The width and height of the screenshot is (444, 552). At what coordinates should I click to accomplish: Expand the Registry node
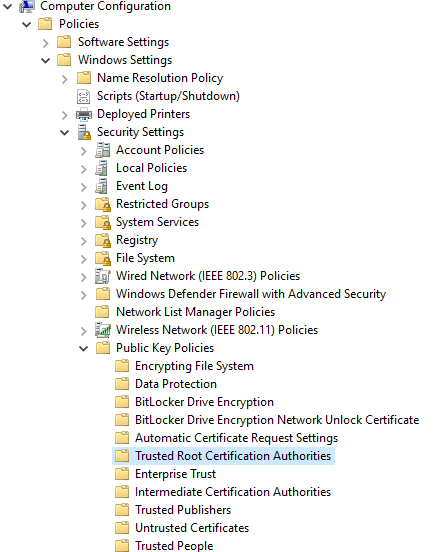click(83, 241)
